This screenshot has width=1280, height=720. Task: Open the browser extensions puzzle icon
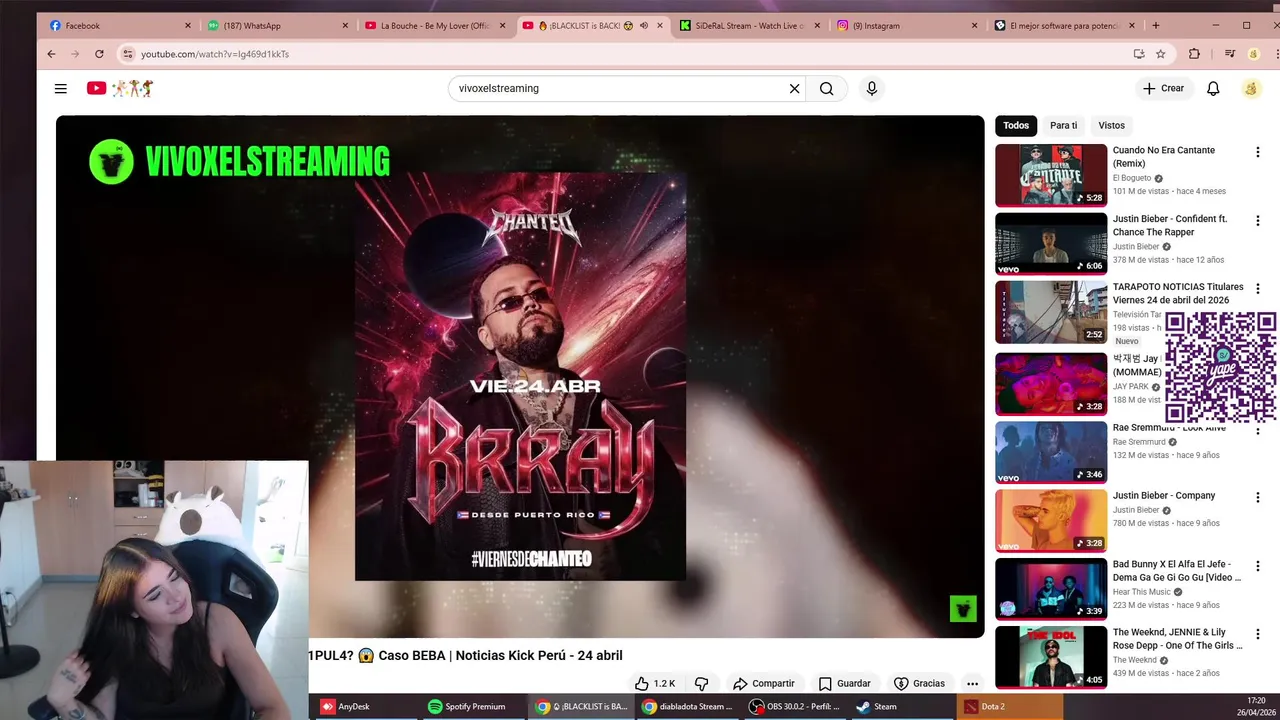[x=1194, y=54]
